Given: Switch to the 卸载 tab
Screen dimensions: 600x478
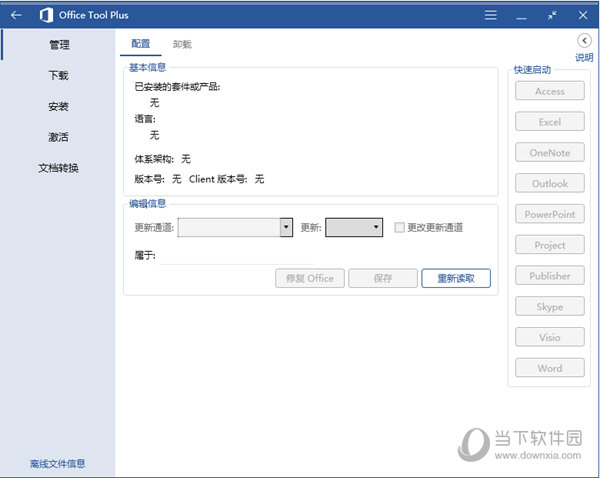Looking at the screenshot, I should 182,44.
